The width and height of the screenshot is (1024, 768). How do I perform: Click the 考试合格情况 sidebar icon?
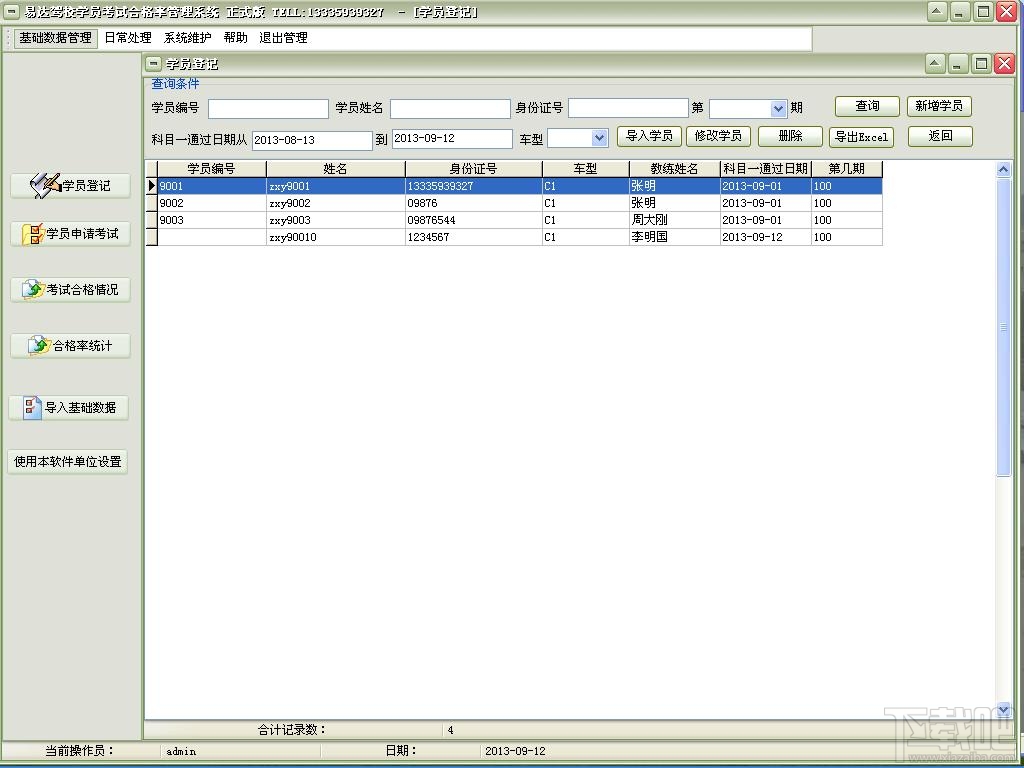pos(33,289)
